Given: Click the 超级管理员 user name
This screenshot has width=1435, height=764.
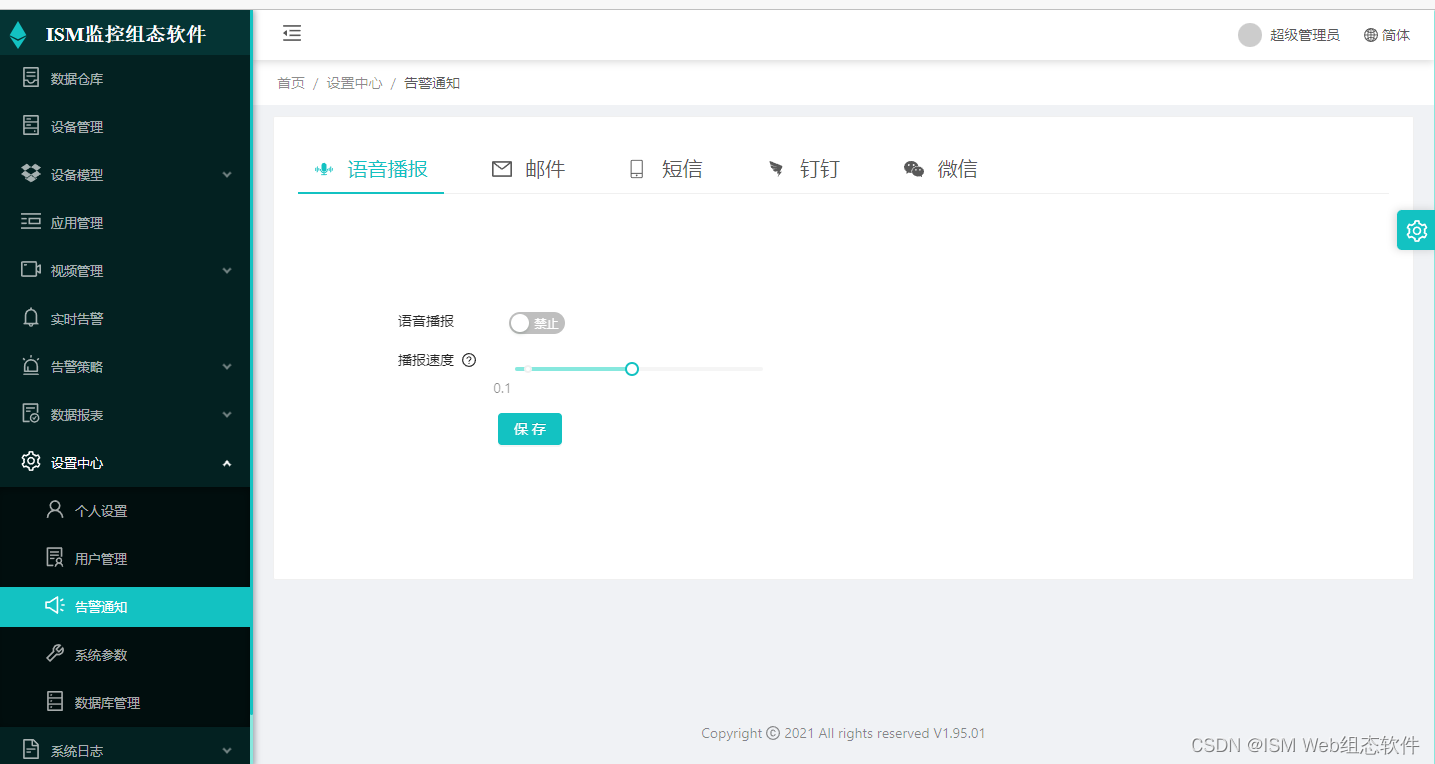Looking at the screenshot, I should coord(1305,35).
